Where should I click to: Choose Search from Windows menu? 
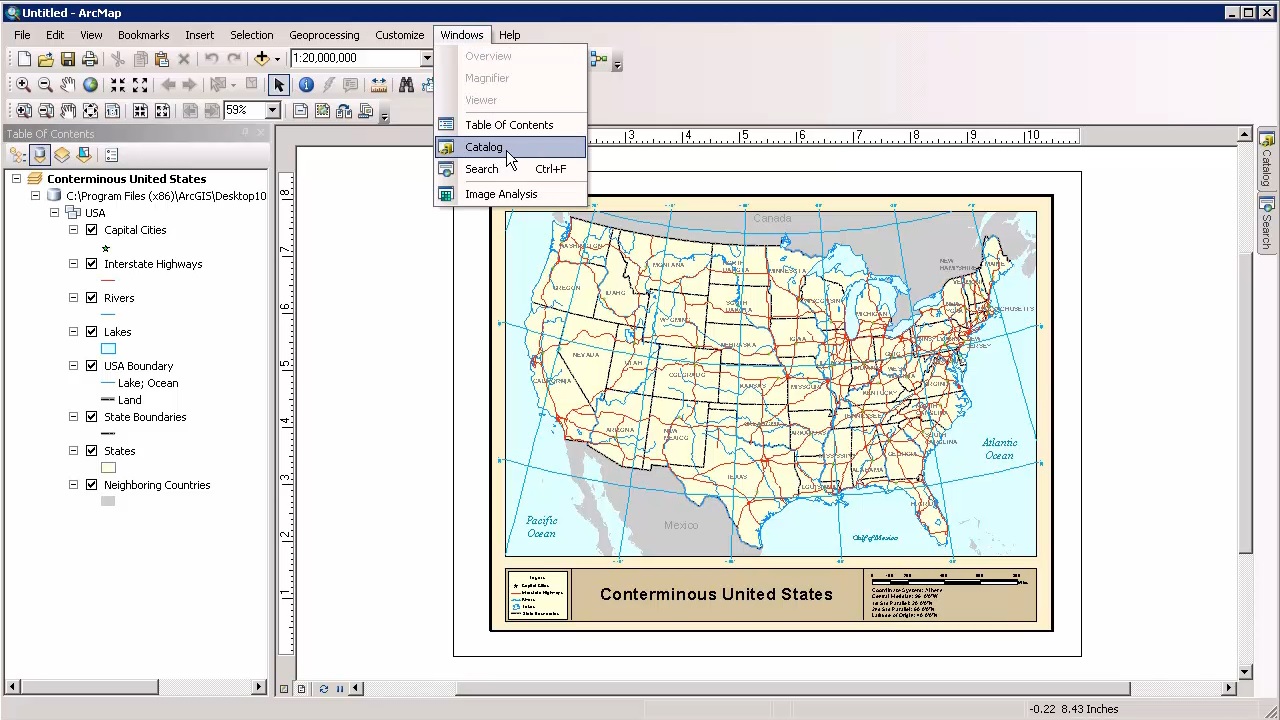(510, 169)
